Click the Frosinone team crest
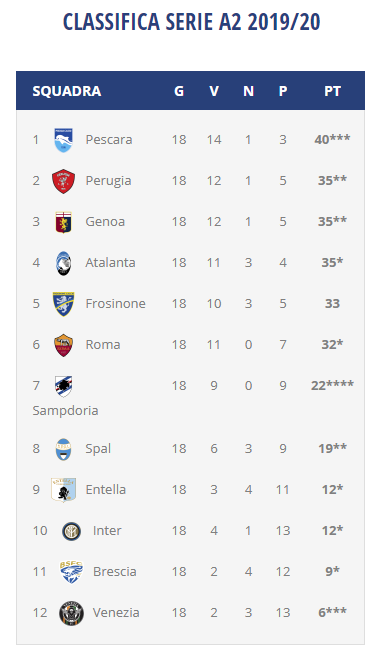Screen dimensions: 379x652 (x=64, y=304)
